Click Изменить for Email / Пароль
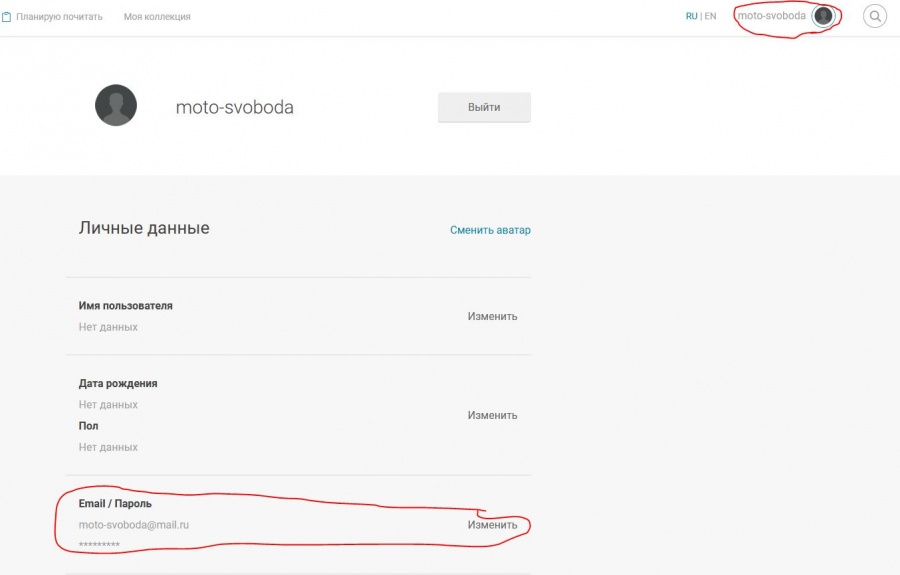Image resolution: width=900 pixels, height=575 pixels. [x=492, y=525]
